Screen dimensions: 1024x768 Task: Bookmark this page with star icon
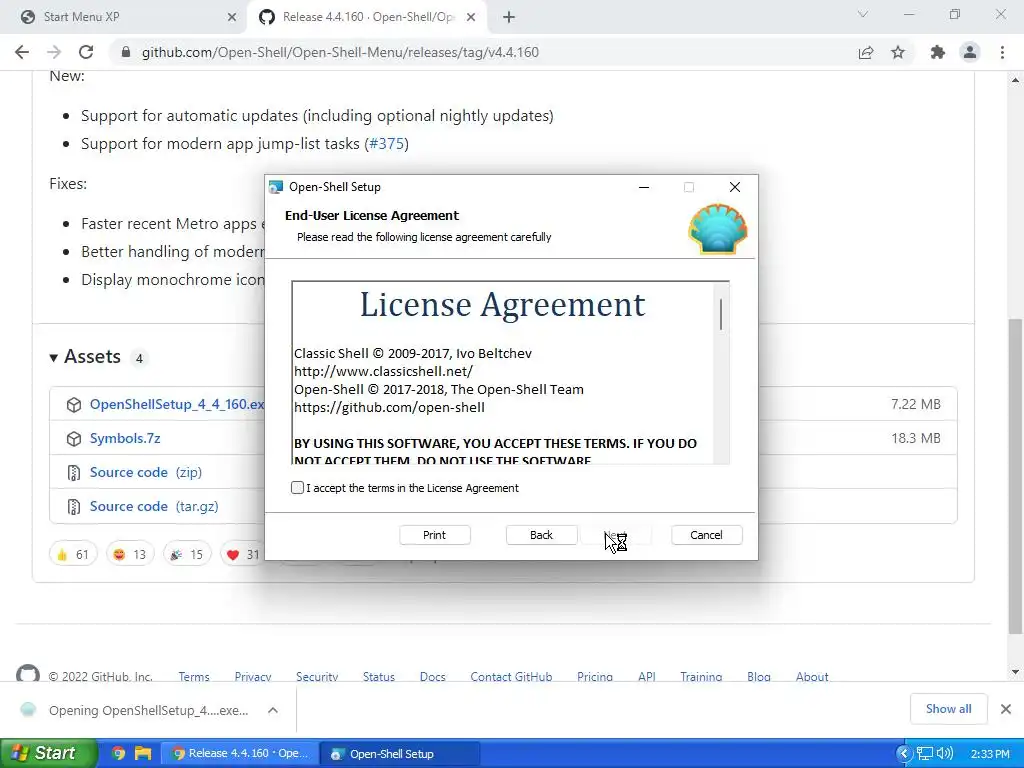pos(898,52)
